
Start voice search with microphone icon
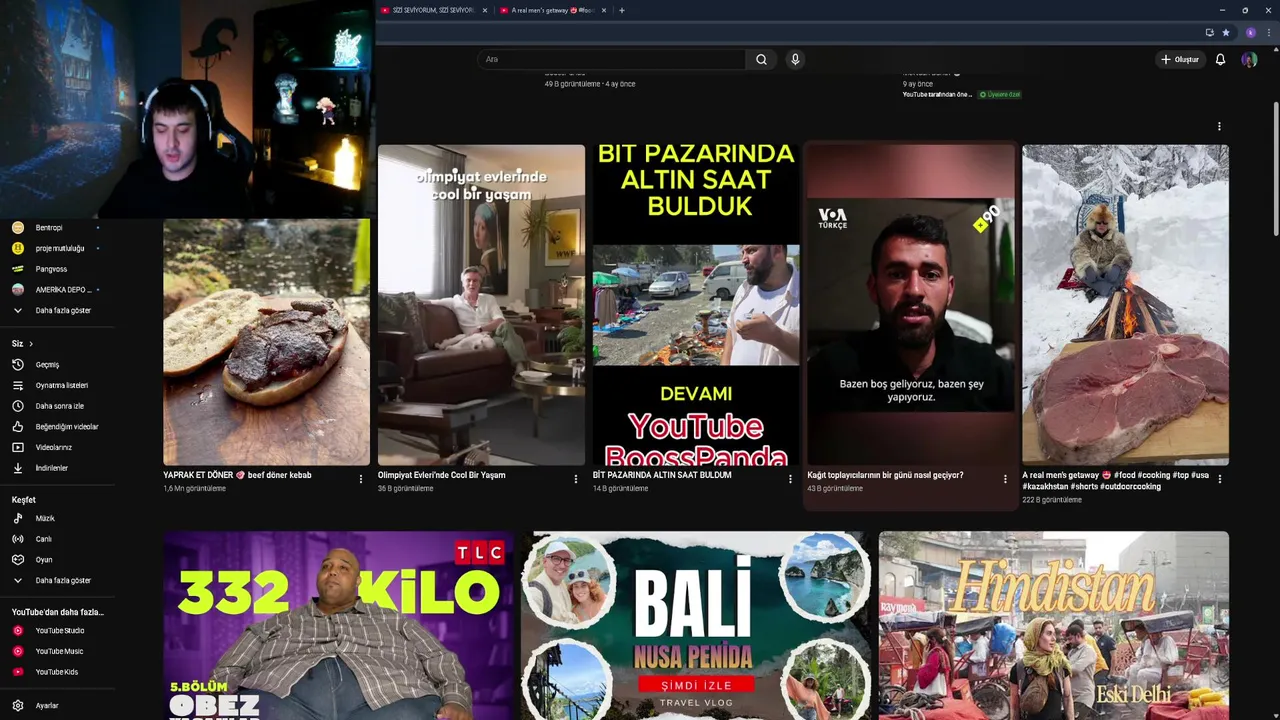tap(795, 59)
